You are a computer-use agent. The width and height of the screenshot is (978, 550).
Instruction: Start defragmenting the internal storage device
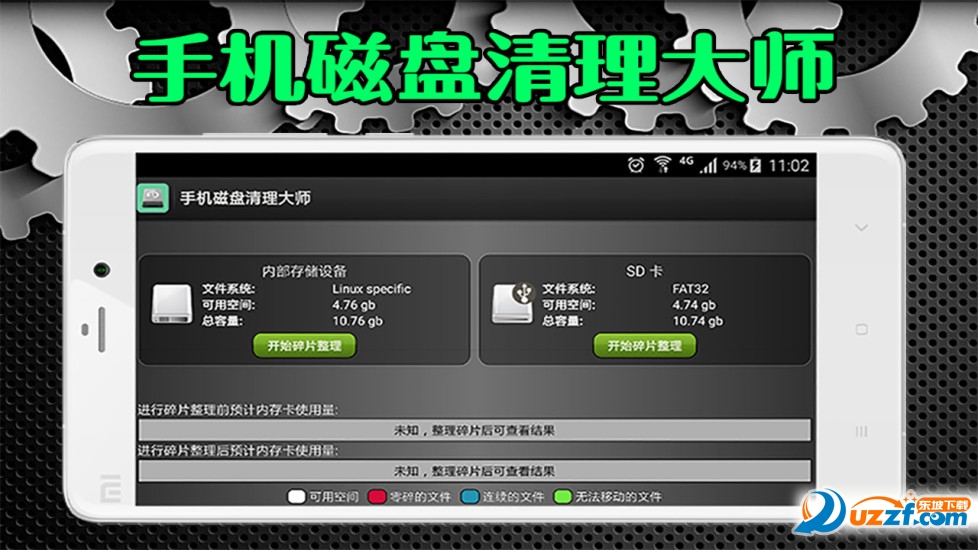tap(304, 345)
